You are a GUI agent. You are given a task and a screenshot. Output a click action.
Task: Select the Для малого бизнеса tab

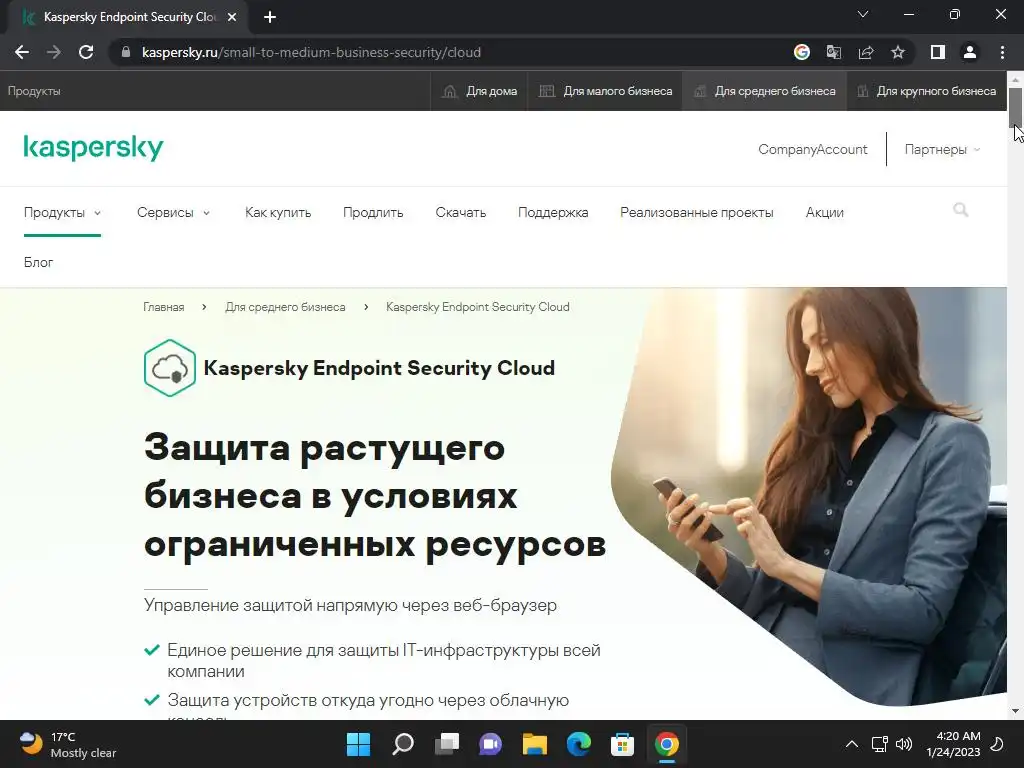click(605, 91)
